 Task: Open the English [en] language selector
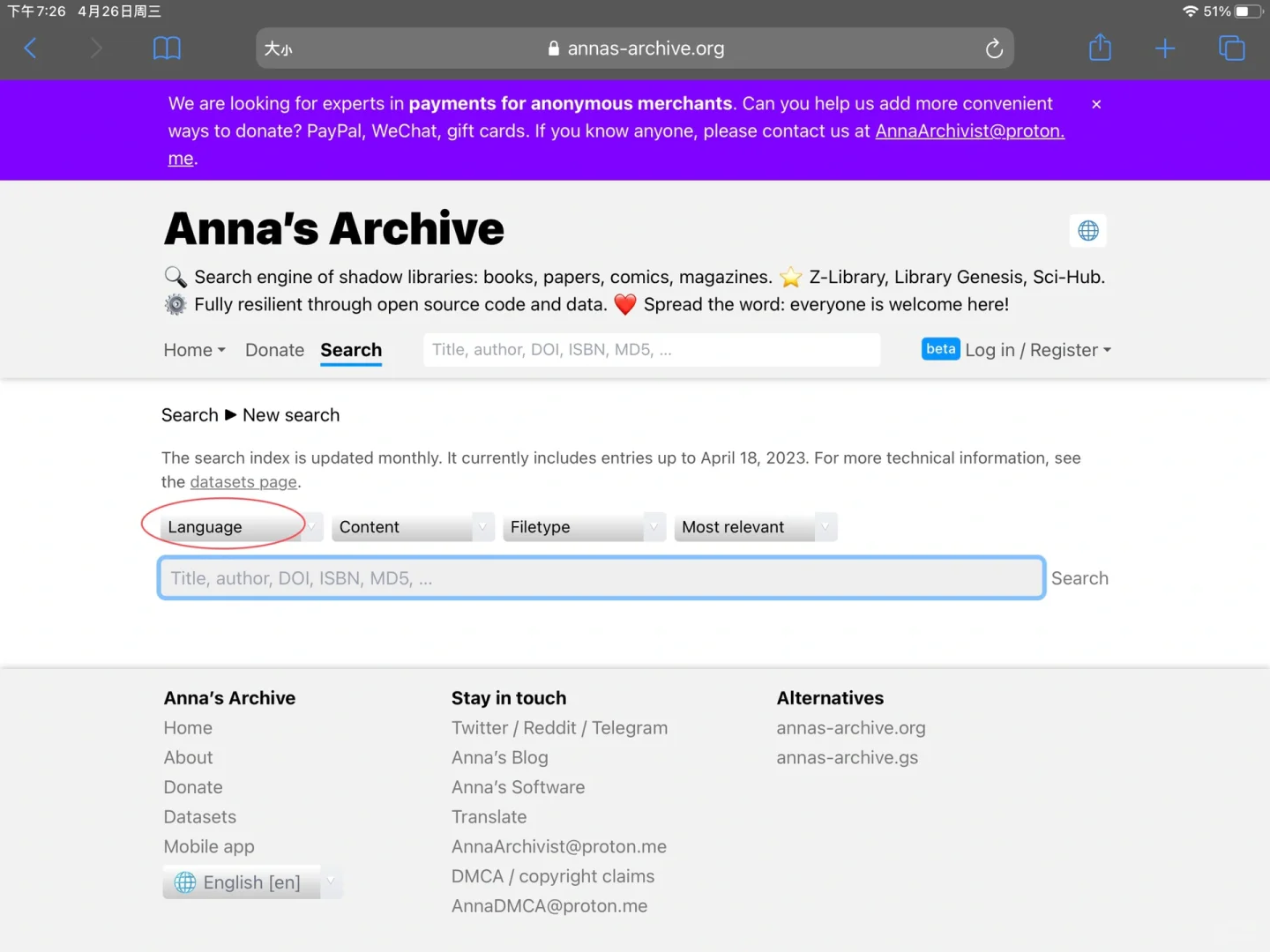click(x=253, y=882)
